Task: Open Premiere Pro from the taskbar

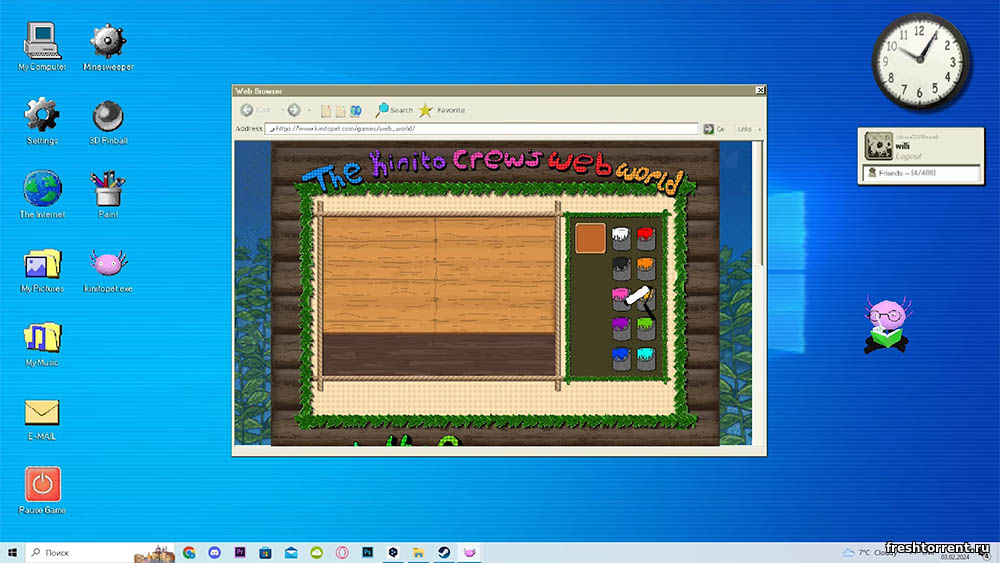Action: 240,552
